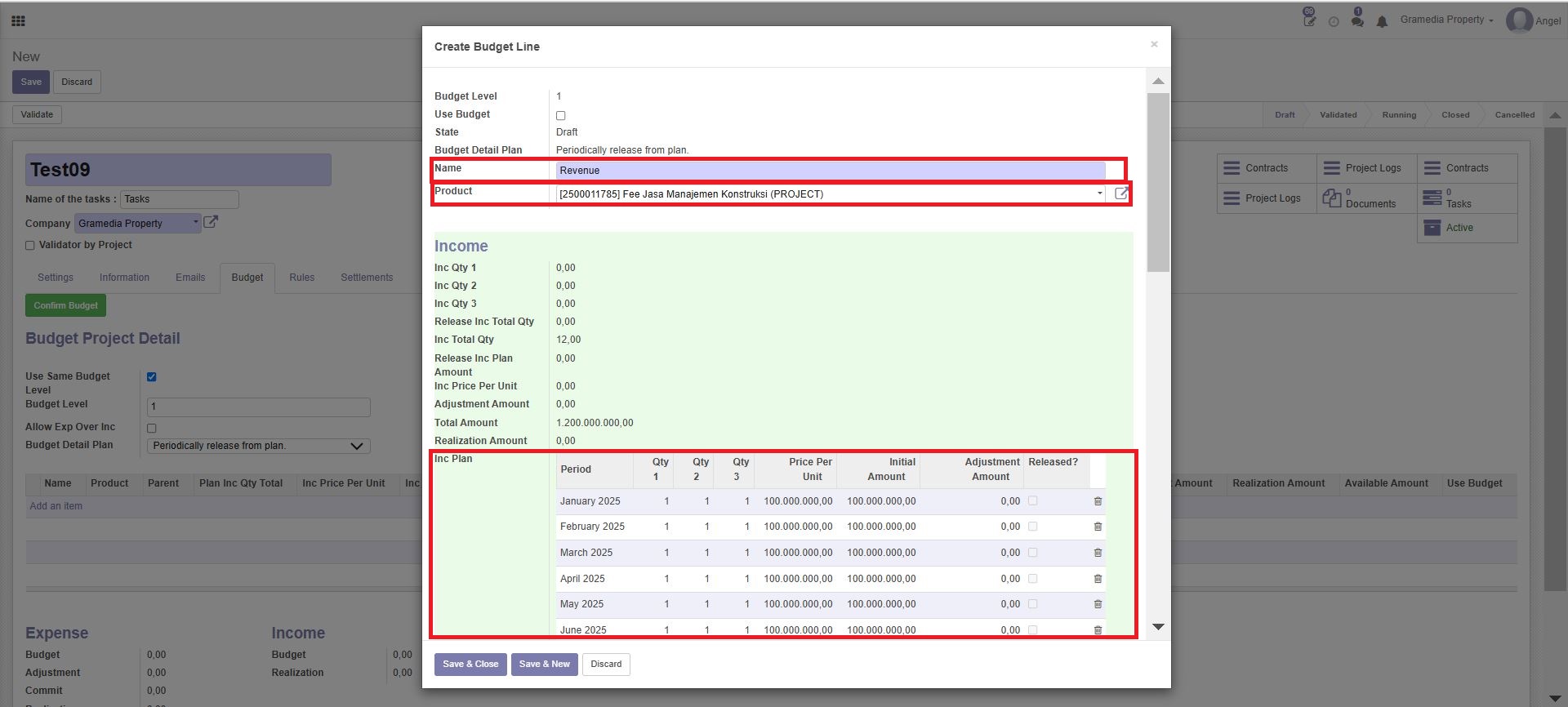Open the Angel user avatar menu
The image size is (1568, 707).
pos(1534,20)
